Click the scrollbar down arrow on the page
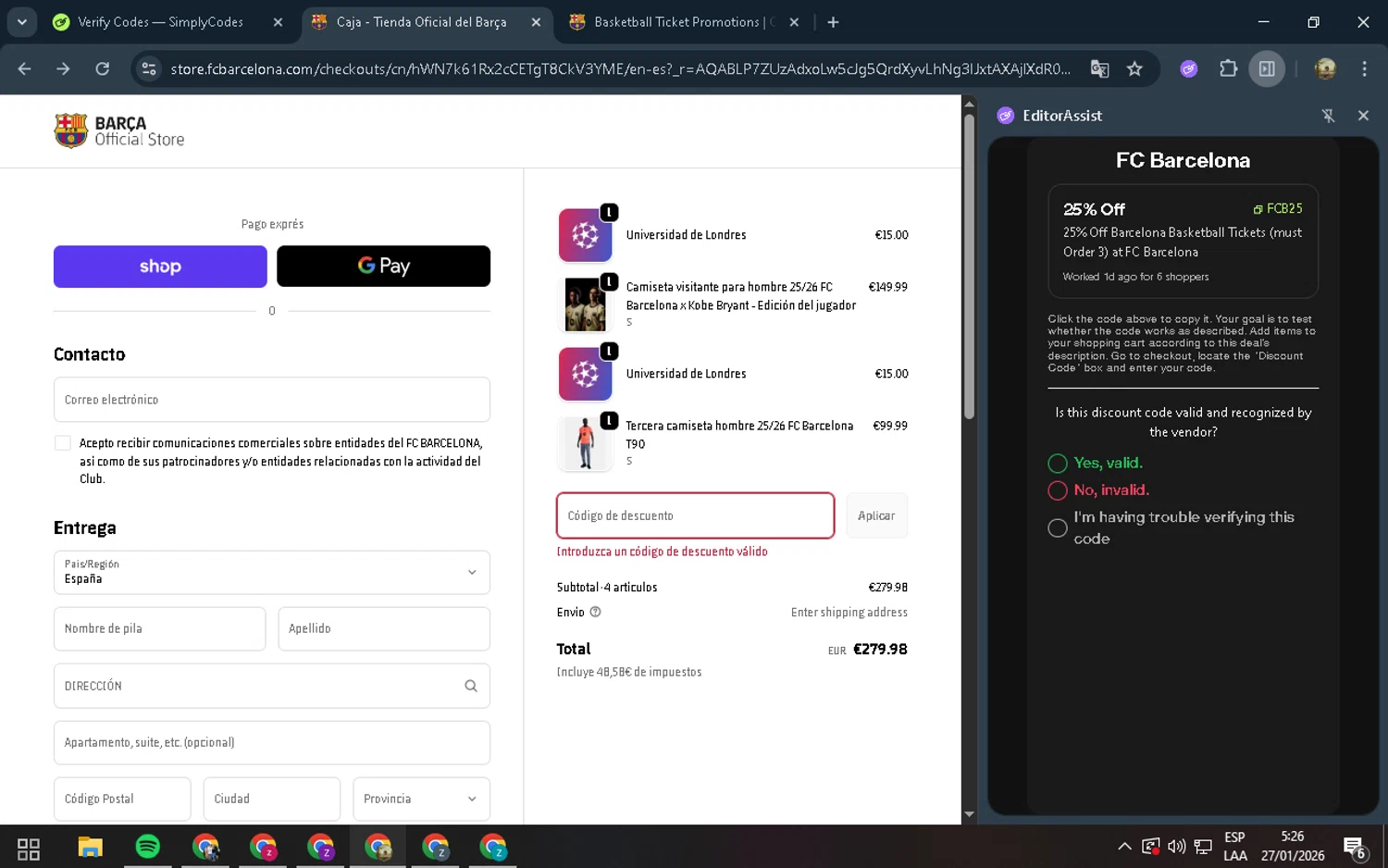1388x868 pixels. point(969,814)
